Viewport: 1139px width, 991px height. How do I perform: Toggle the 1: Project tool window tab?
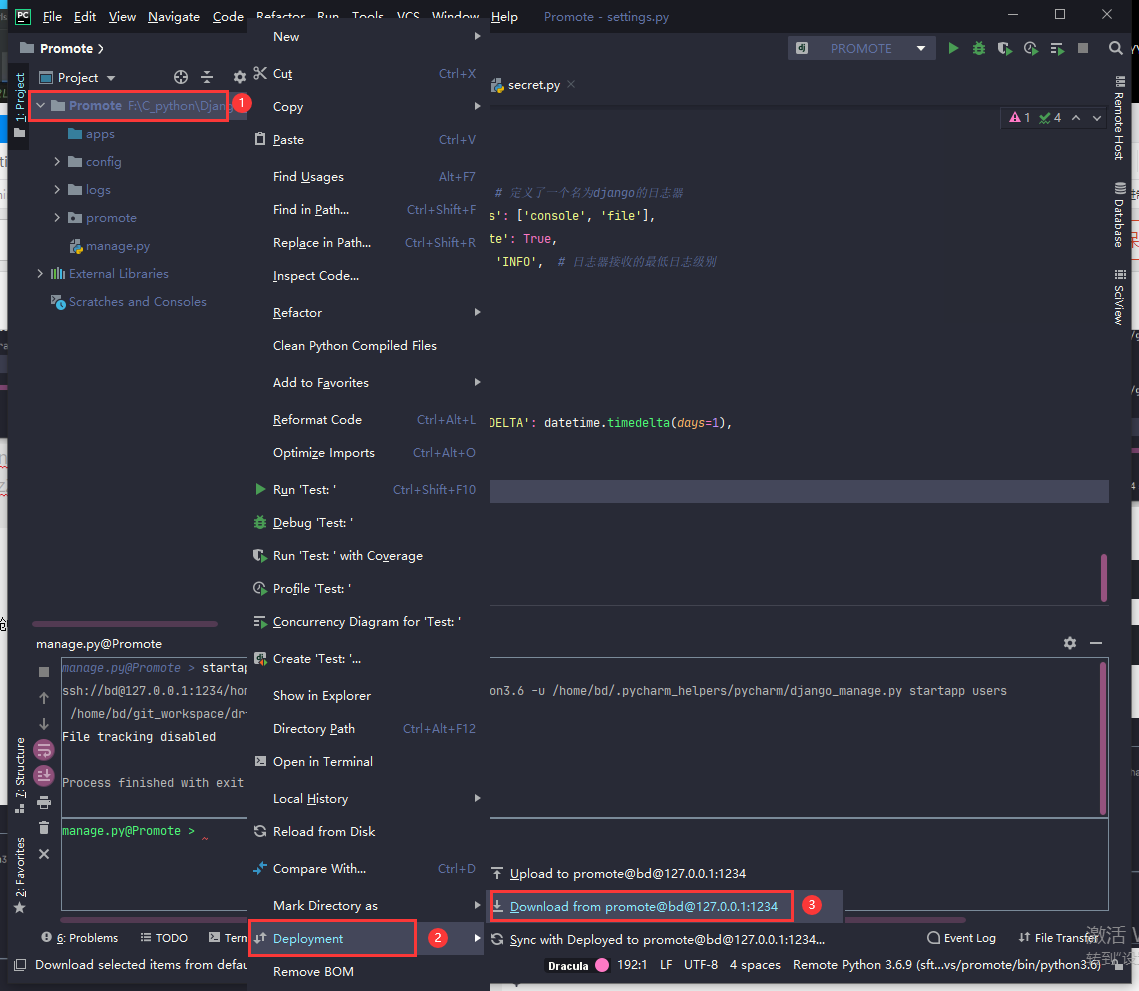click(x=20, y=104)
